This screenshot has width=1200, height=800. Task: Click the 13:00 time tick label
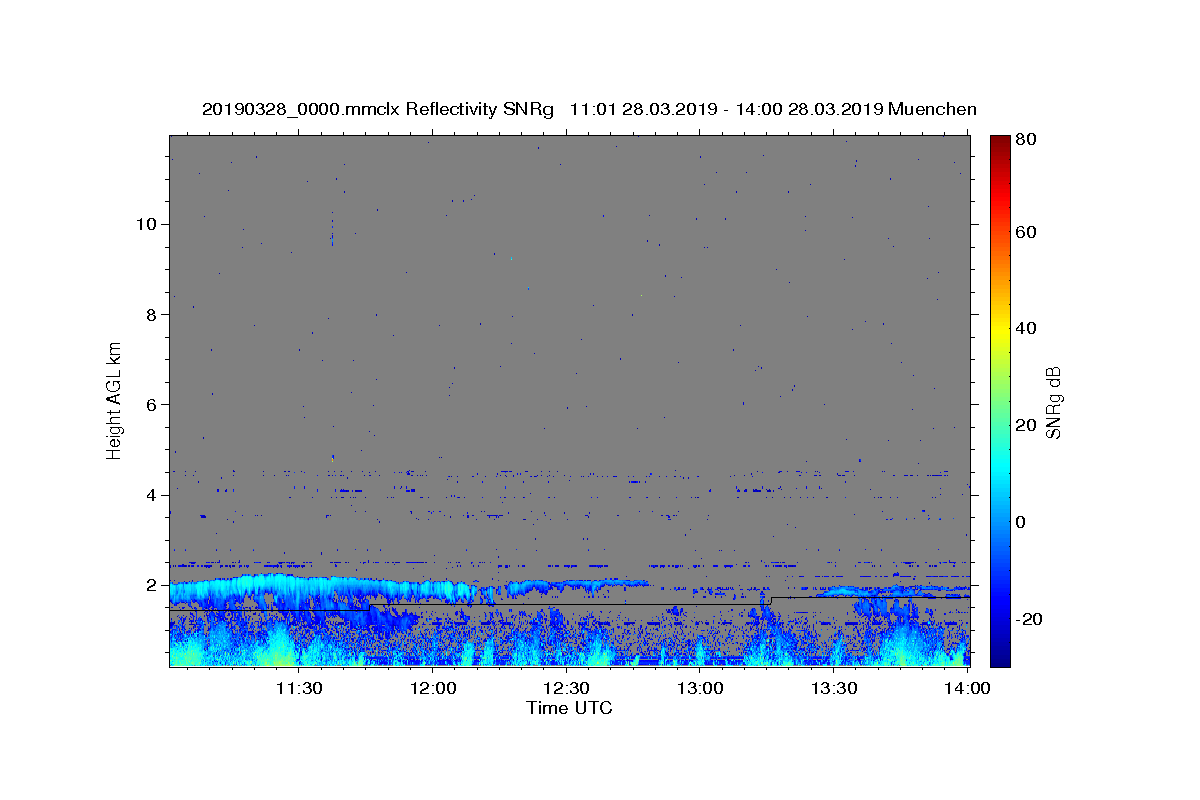tap(700, 688)
